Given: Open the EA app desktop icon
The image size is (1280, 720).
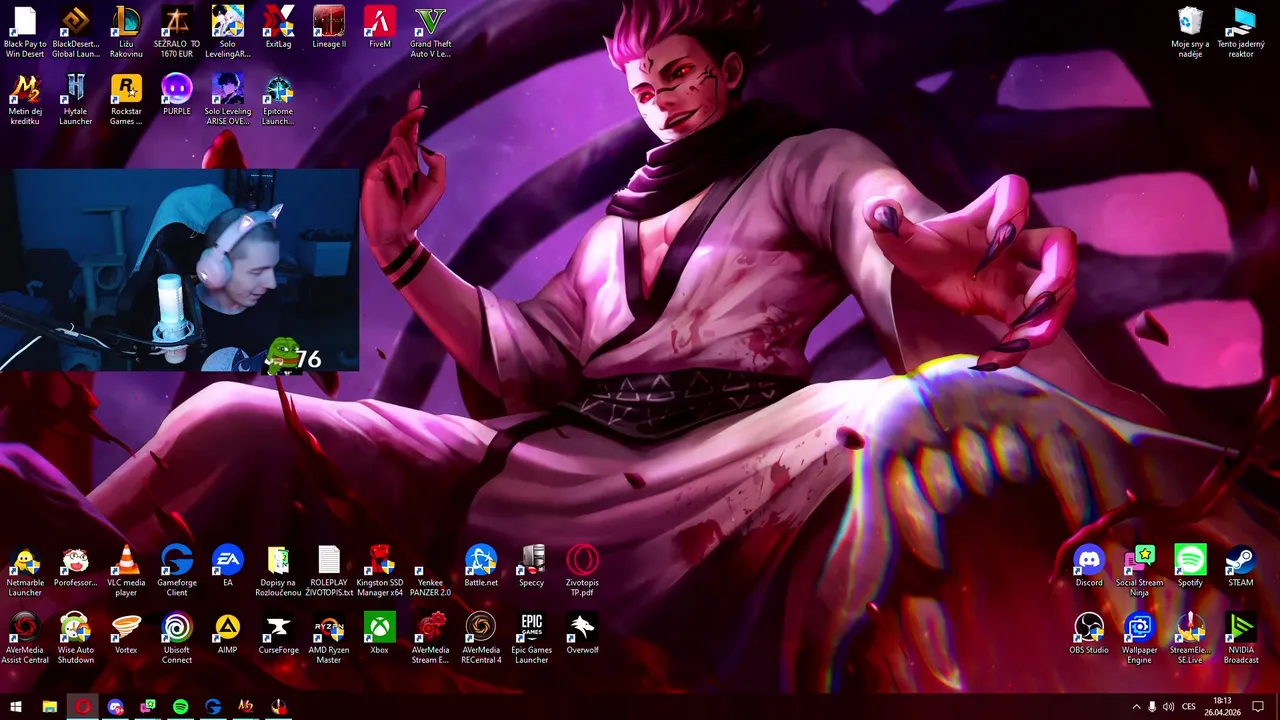Looking at the screenshot, I should coord(228,566).
